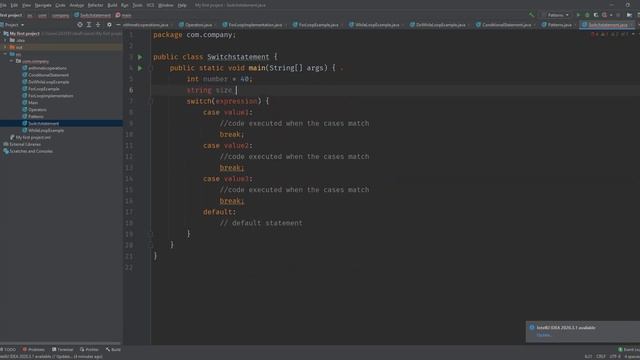Screen dimensions: 640x360
Task: Open the ConditionalStatement.java tab
Action: 504,25
